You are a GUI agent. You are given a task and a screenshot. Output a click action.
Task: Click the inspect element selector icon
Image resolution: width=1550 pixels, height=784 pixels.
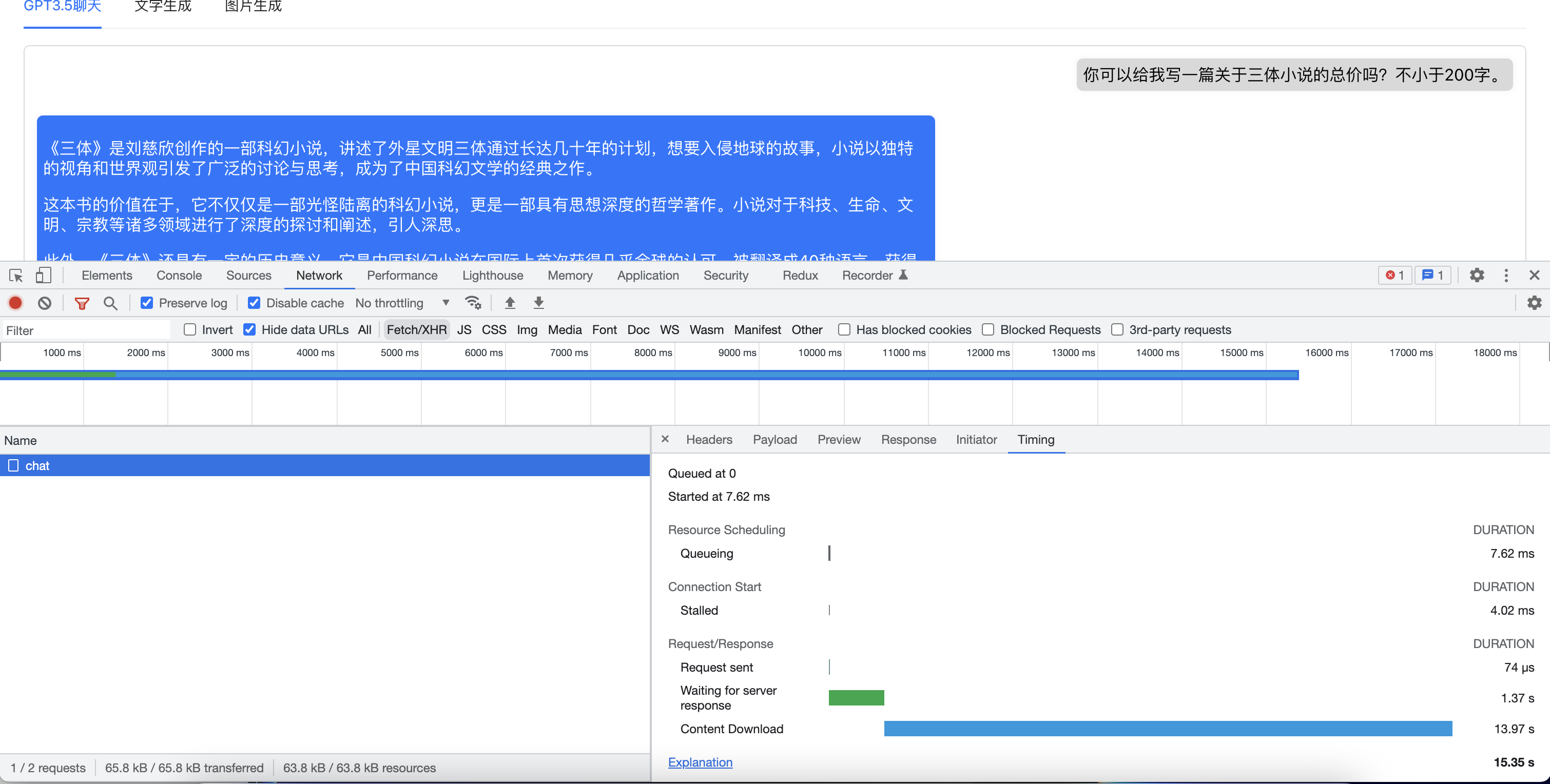tap(16, 276)
